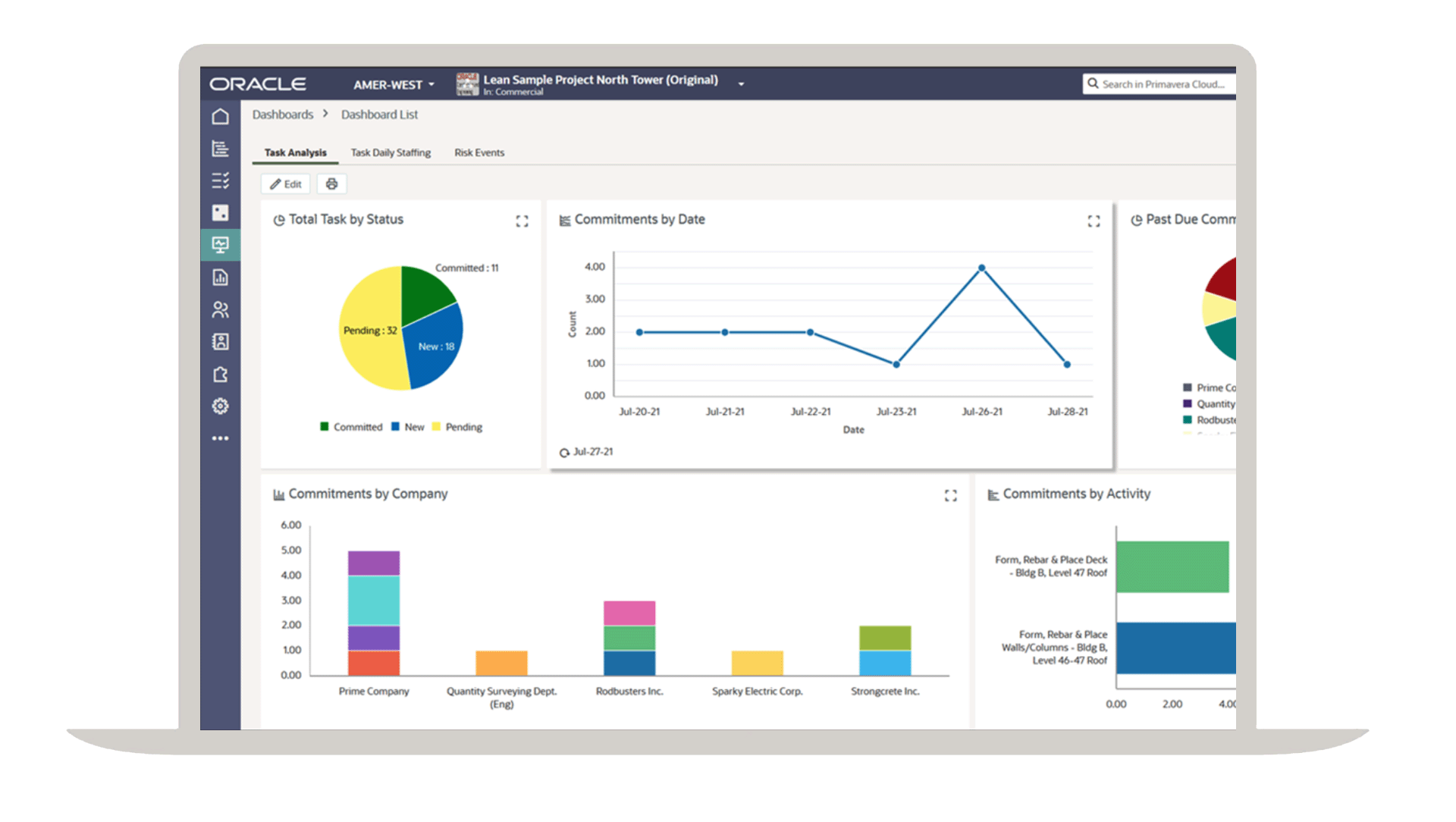Show more sidebar items via ellipsis
Screen dimensions: 1456x822
tap(220, 438)
